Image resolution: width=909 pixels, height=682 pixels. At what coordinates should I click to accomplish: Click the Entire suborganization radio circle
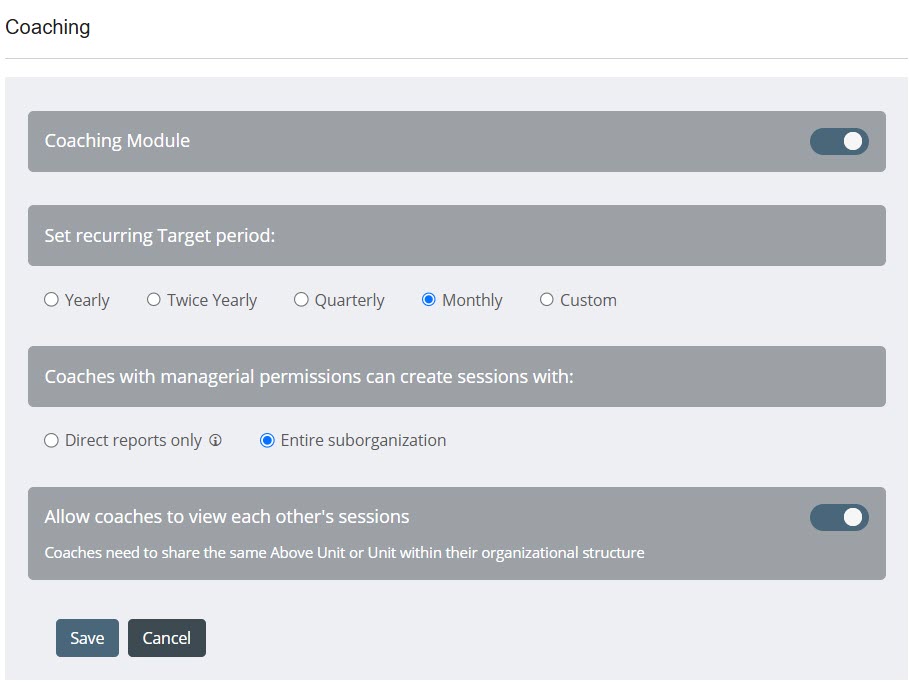click(267, 441)
